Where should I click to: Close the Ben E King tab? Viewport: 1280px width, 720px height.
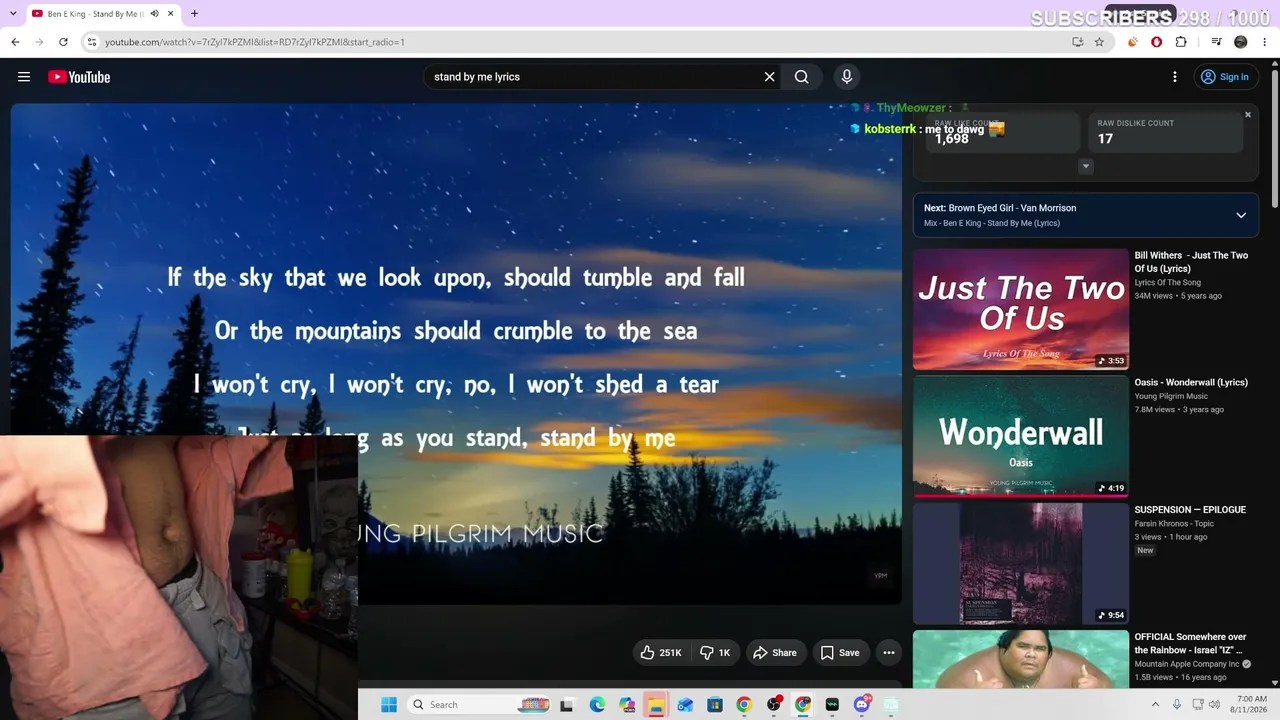[170, 14]
